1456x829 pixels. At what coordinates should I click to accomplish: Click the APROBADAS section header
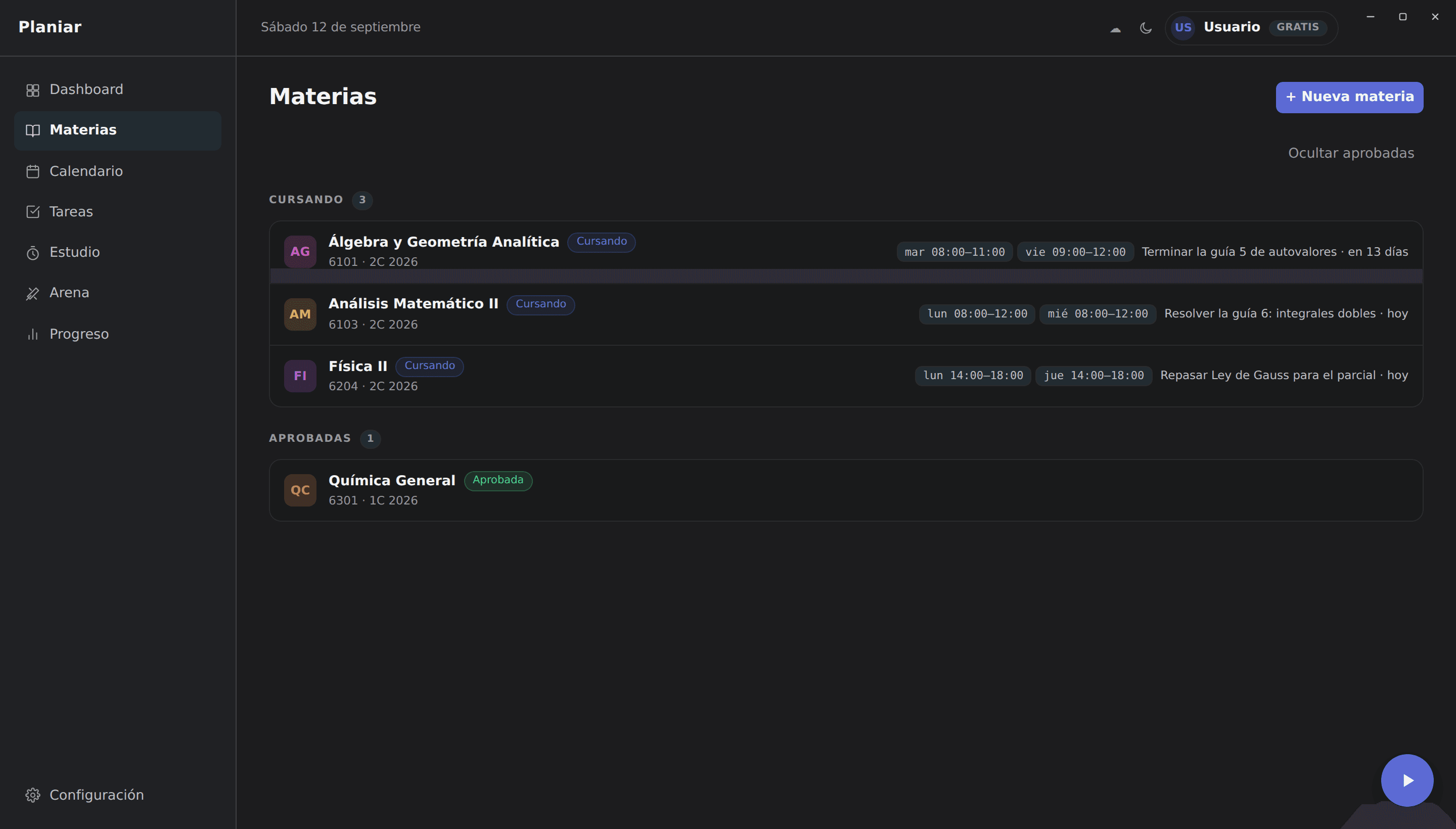coord(310,438)
